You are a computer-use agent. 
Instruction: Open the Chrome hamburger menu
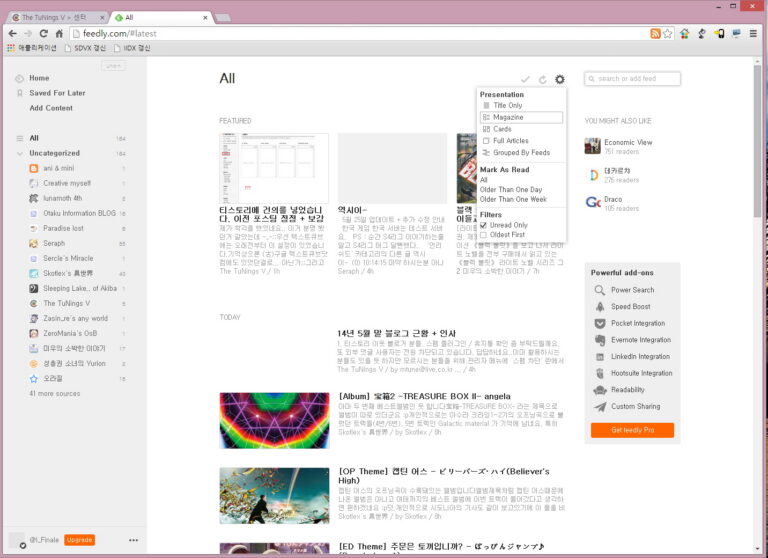point(753,33)
